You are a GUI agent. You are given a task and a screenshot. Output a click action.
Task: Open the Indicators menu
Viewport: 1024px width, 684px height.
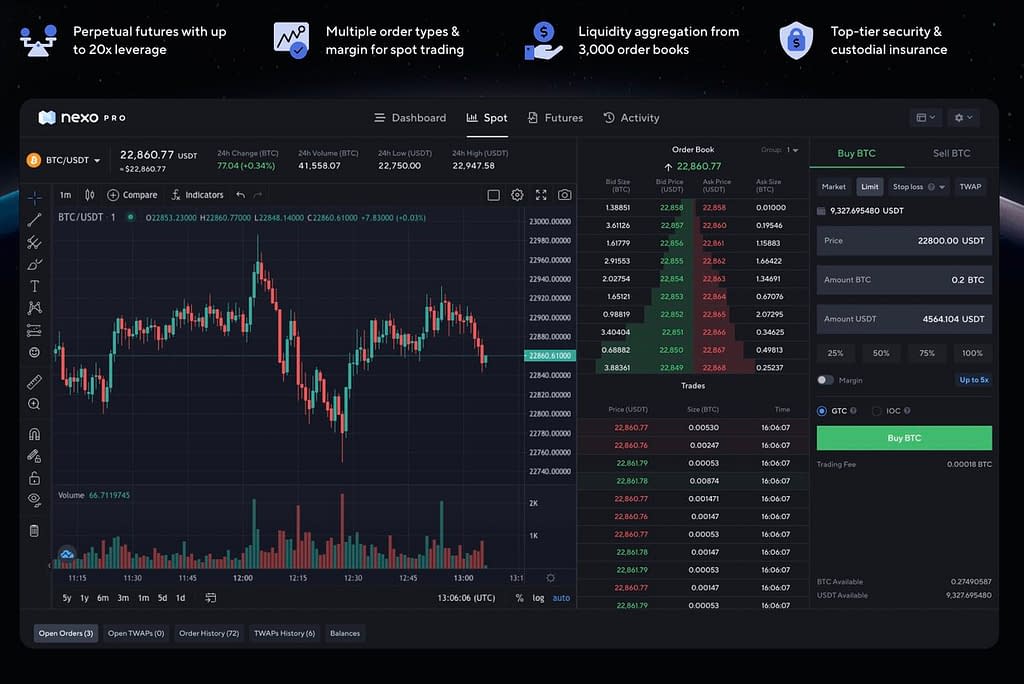[x=197, y=195]
